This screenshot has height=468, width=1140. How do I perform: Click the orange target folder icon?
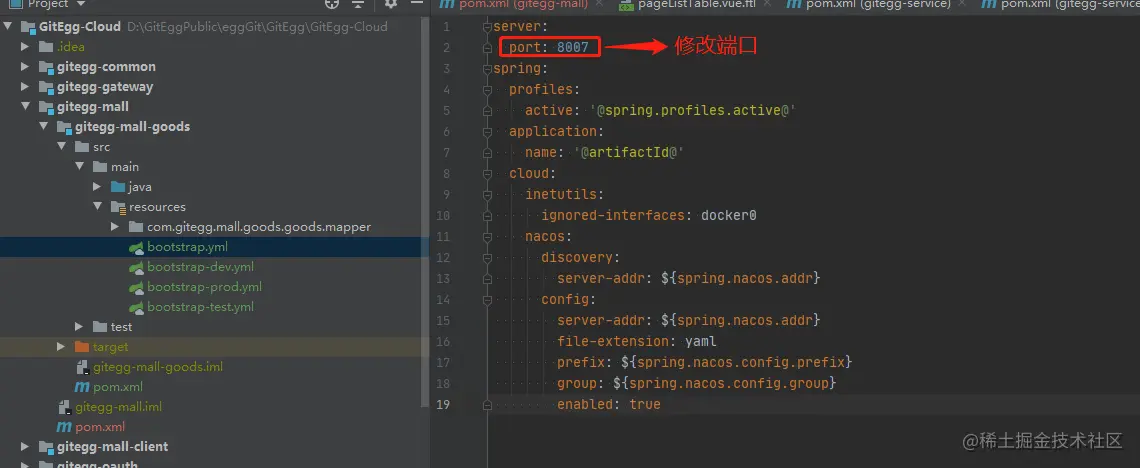tap(81, 347)
